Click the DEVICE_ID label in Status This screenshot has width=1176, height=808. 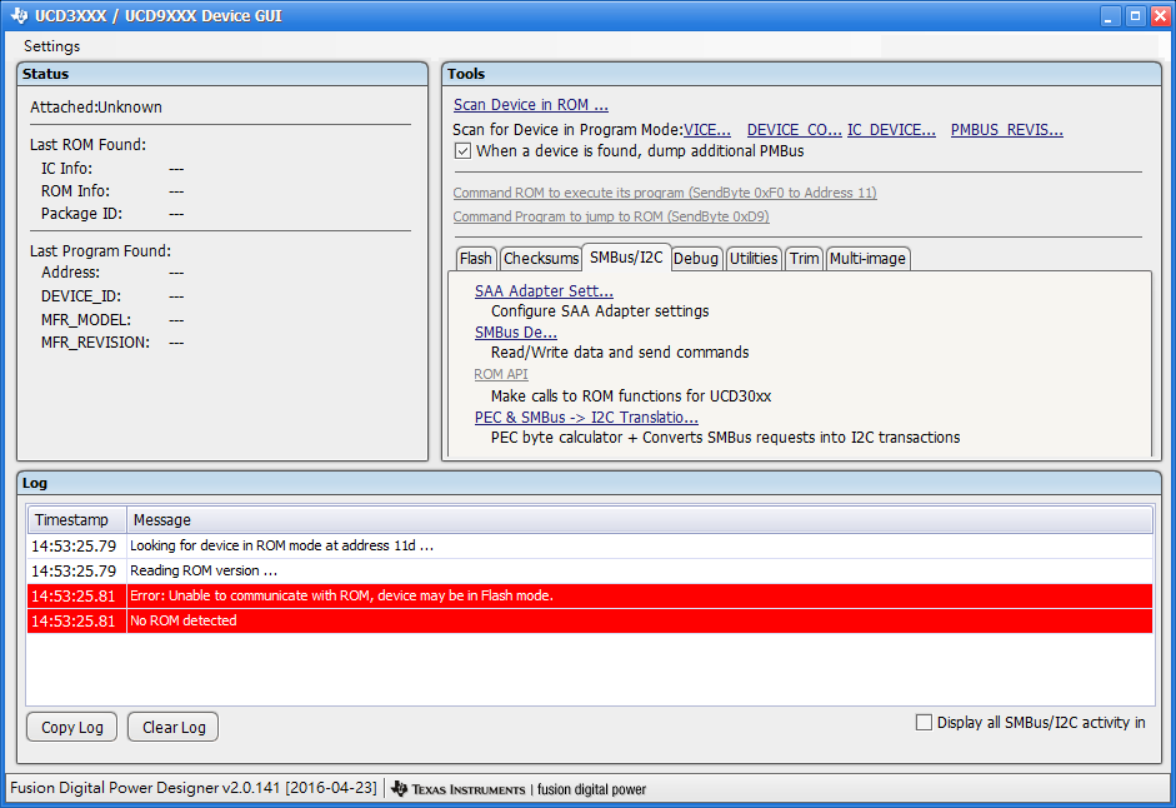click(81, 296)
